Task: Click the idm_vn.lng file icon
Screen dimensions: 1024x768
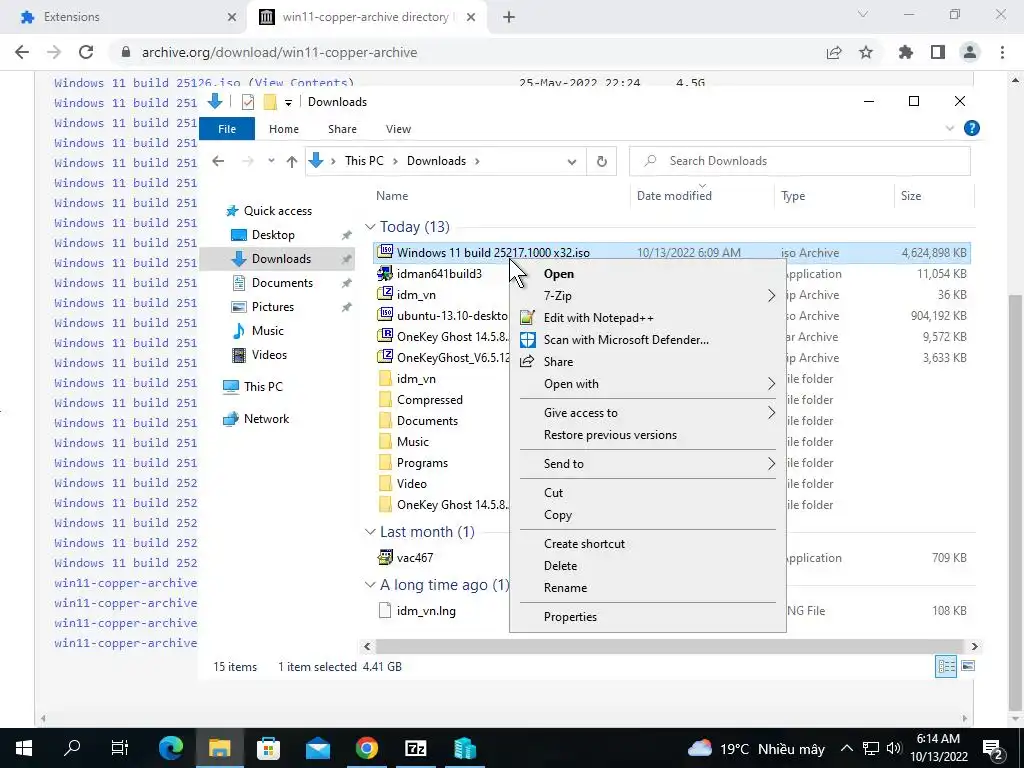Action: 385,611
